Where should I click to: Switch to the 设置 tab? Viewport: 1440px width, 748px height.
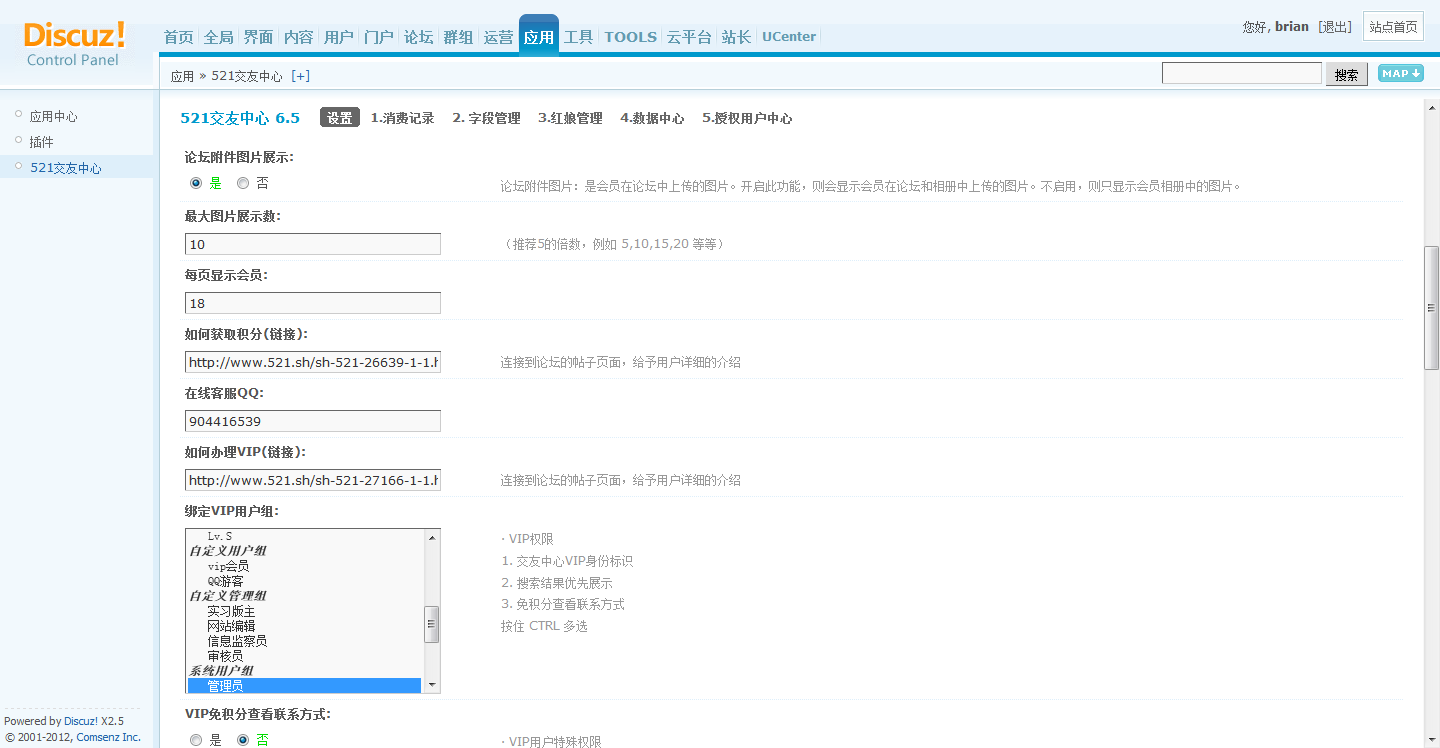(x=340, y=118)
